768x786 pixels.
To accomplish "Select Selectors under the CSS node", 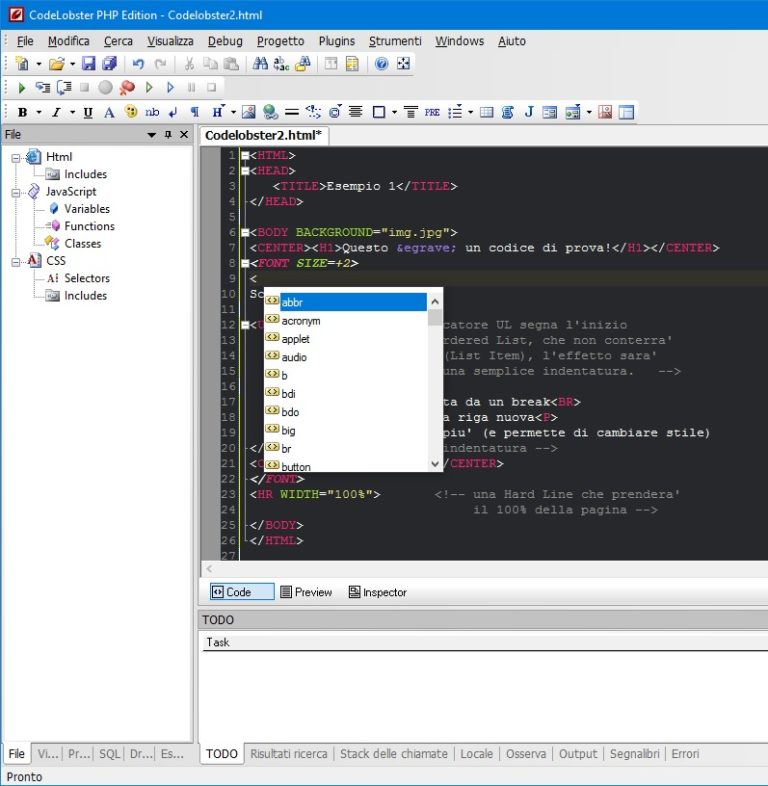I will 87,278.
